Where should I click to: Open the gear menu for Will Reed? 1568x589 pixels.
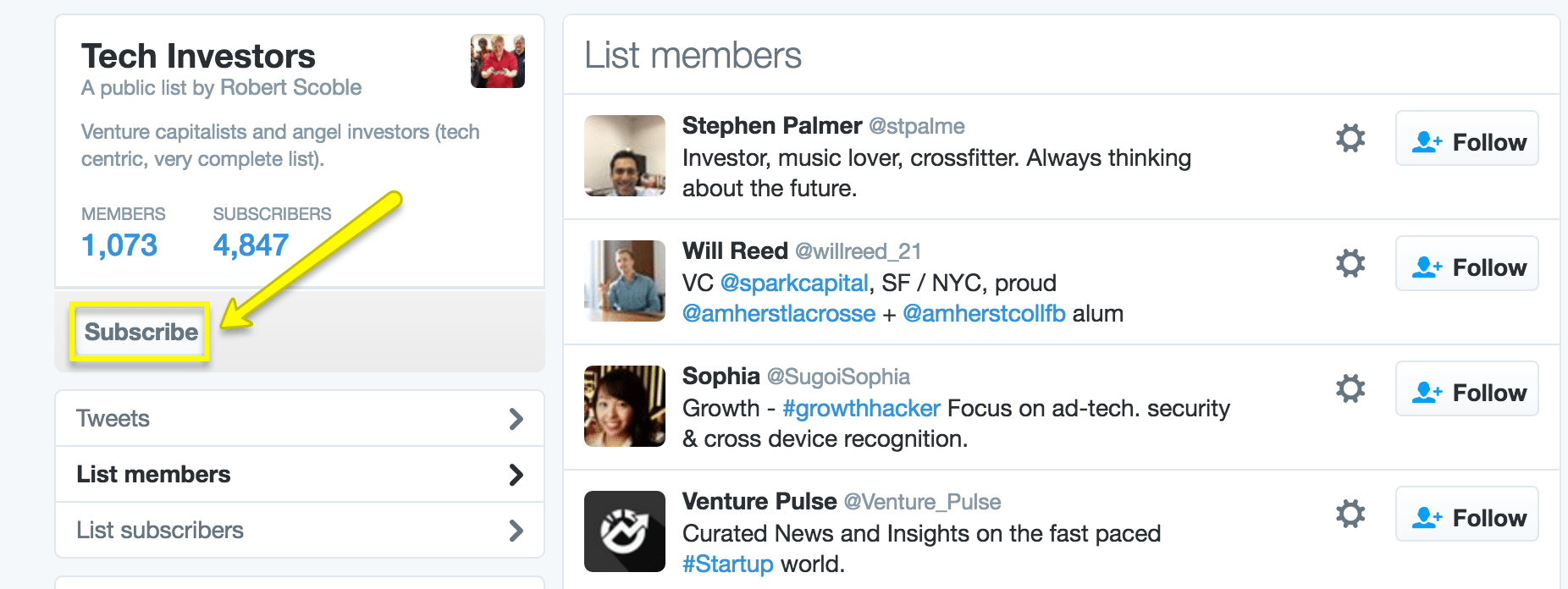coord(1350,263)
